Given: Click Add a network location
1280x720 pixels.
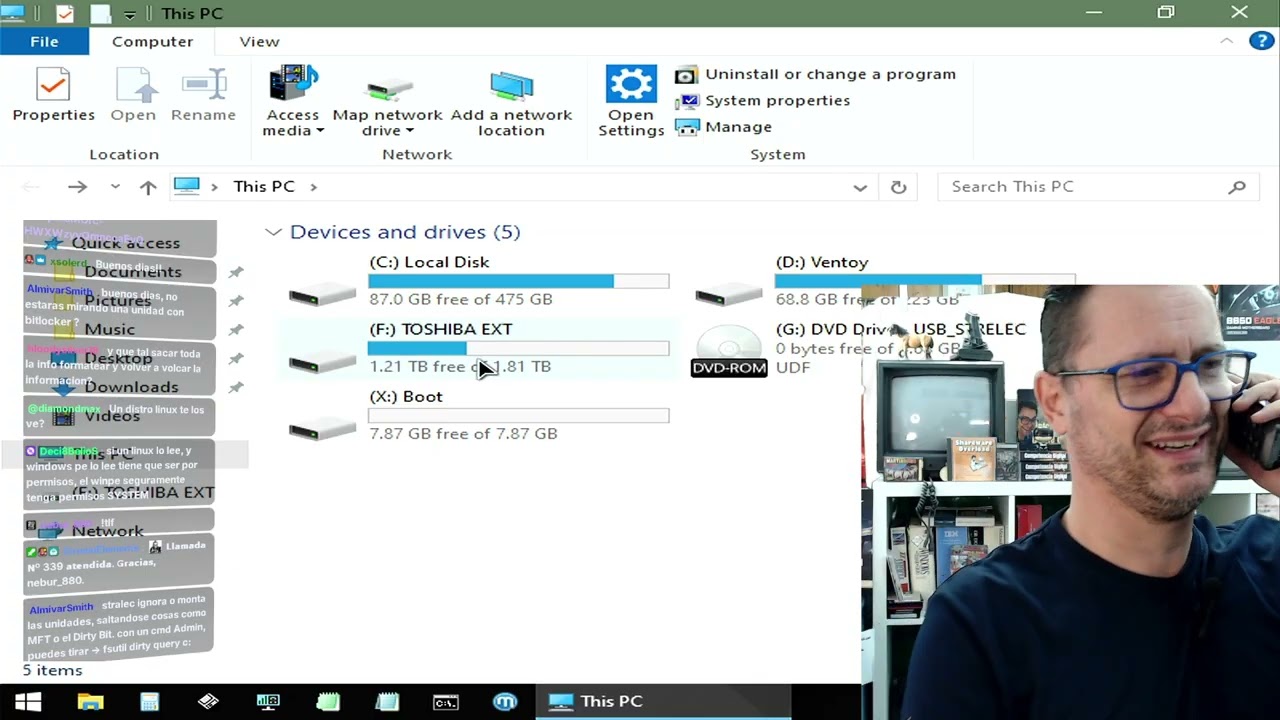Looking at the screenshot, I should pyautogui.click(x=511, y=101).
